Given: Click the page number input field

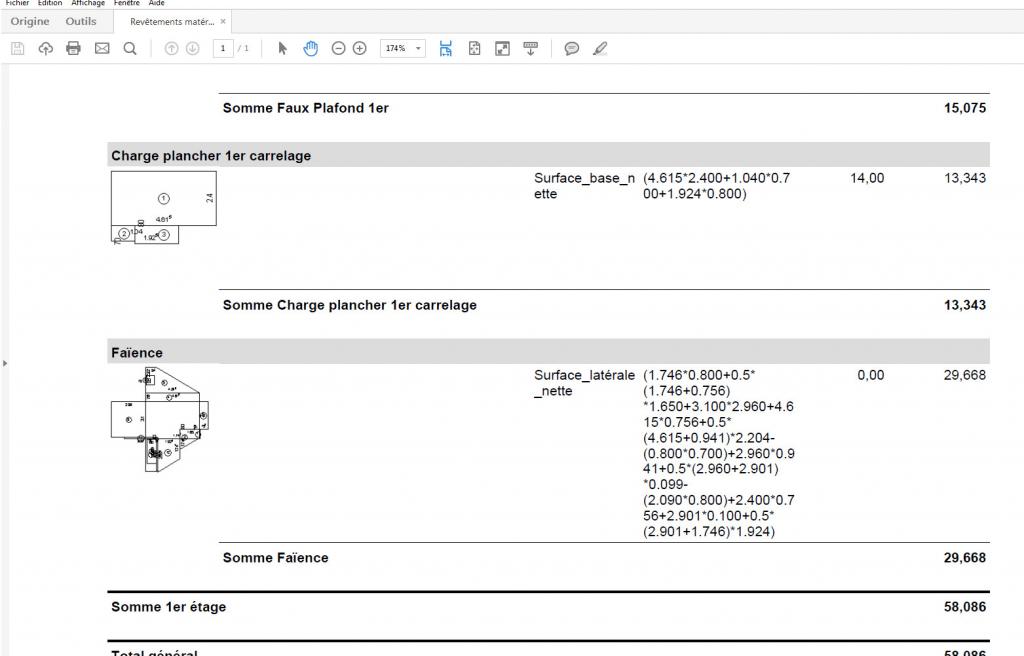Looking at the screenshot, I should point(223,48).
